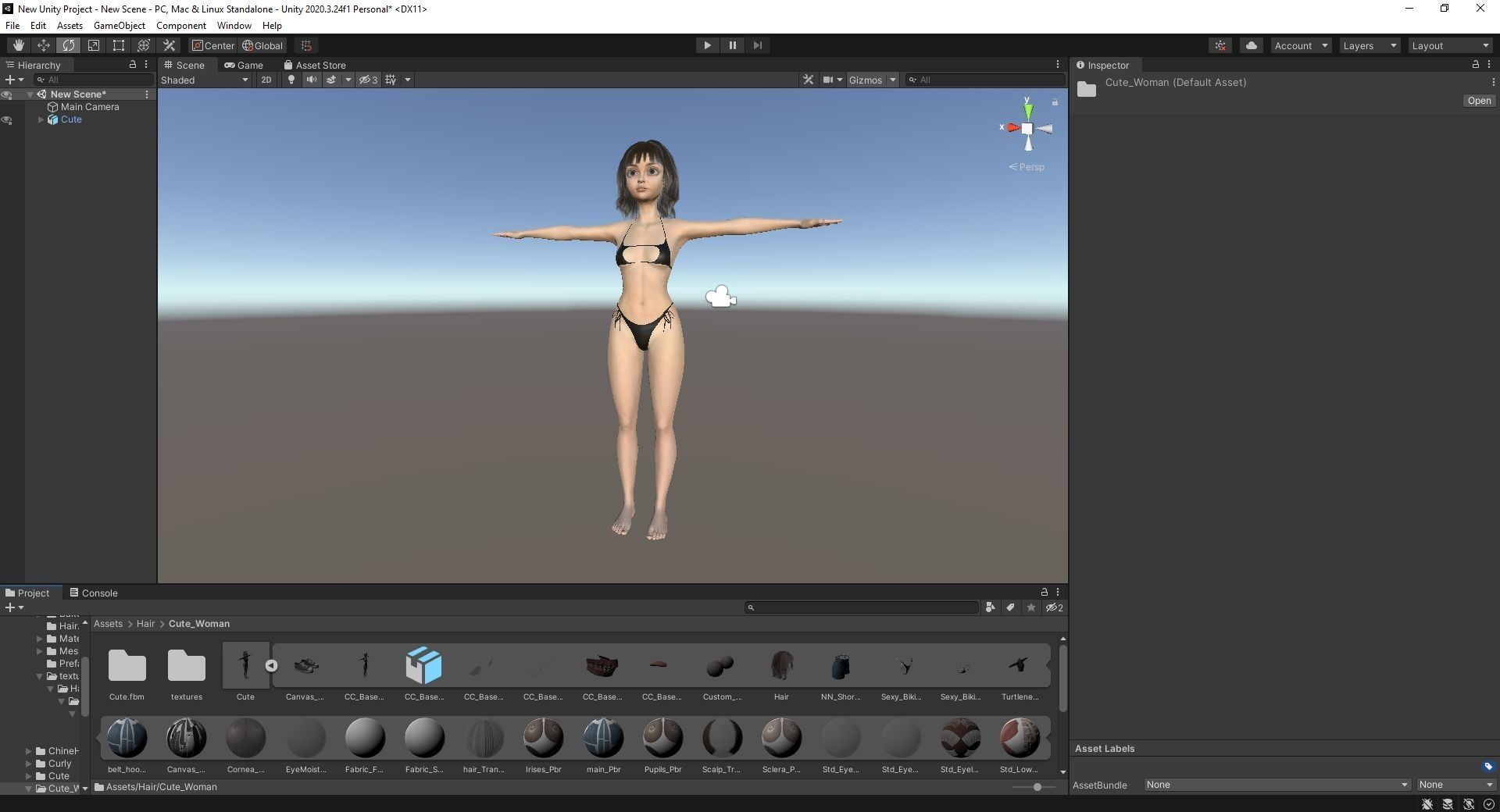Open Layout dropdown
Image resolution: width=1500 pixels, height=812 pixels.
point(1451,45)
